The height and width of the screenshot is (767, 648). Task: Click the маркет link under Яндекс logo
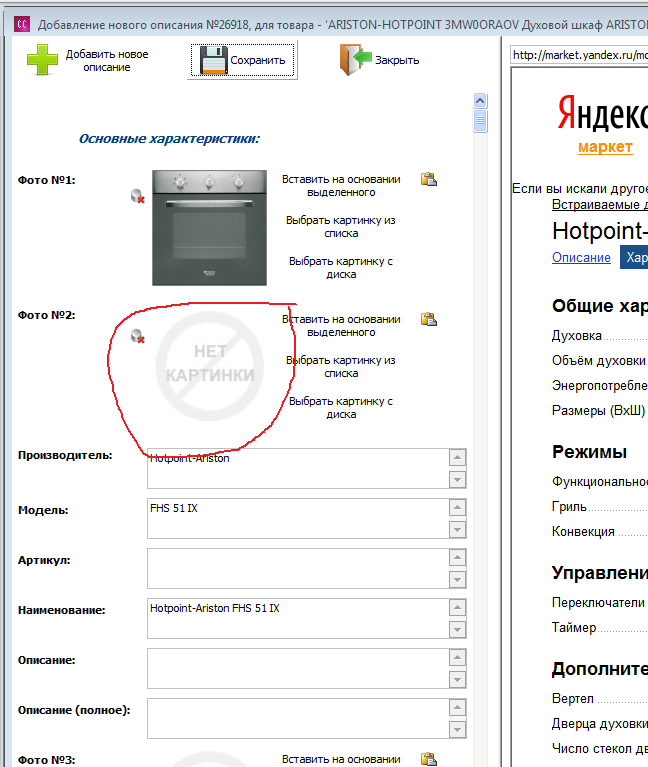[x=605, y=147]
